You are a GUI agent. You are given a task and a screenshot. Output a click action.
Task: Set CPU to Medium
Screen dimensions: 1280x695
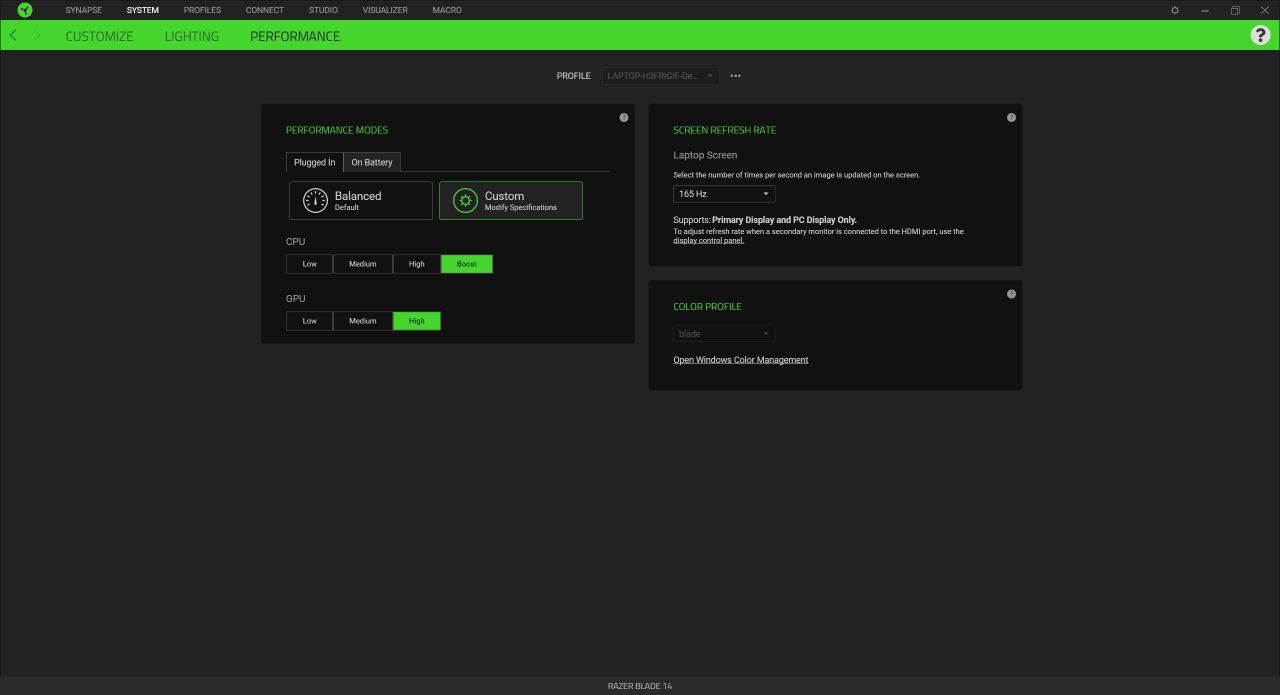coord(362,264)
